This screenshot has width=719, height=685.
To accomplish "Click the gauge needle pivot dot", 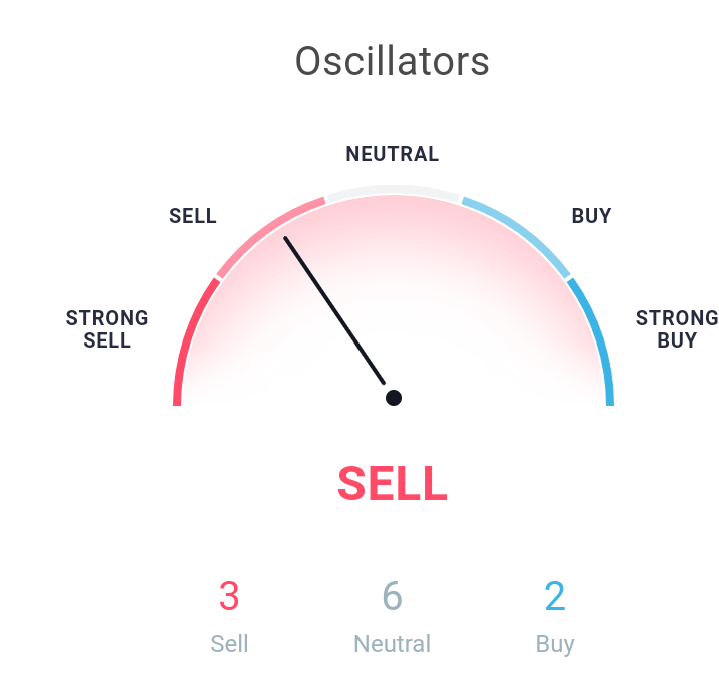I will (x=394, y=398).
